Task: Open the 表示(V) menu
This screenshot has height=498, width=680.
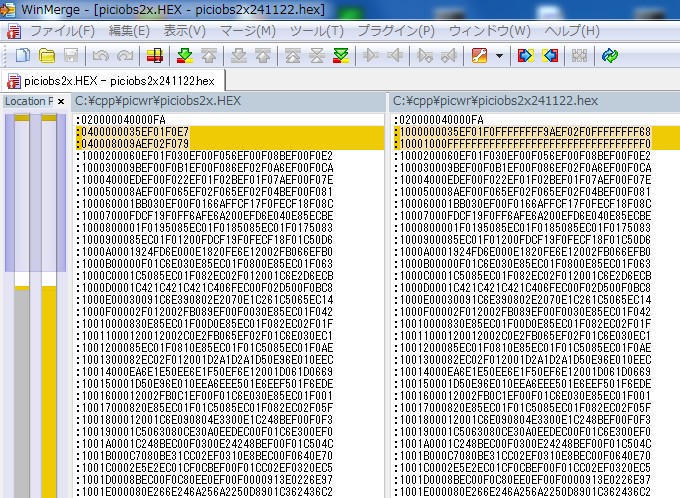Action: pos(184,31)
